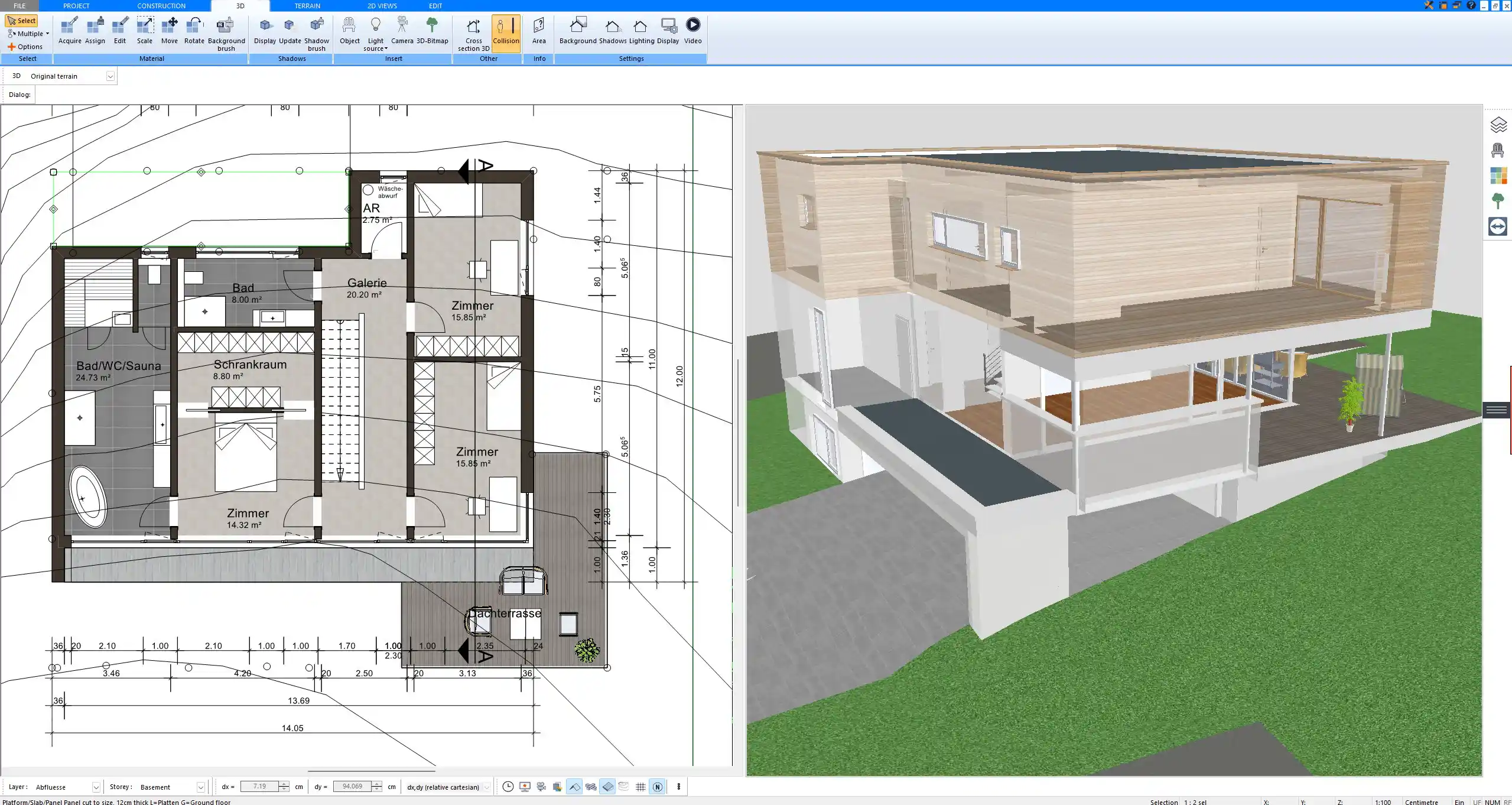Click the dx value input field

[x=260, y=787]
